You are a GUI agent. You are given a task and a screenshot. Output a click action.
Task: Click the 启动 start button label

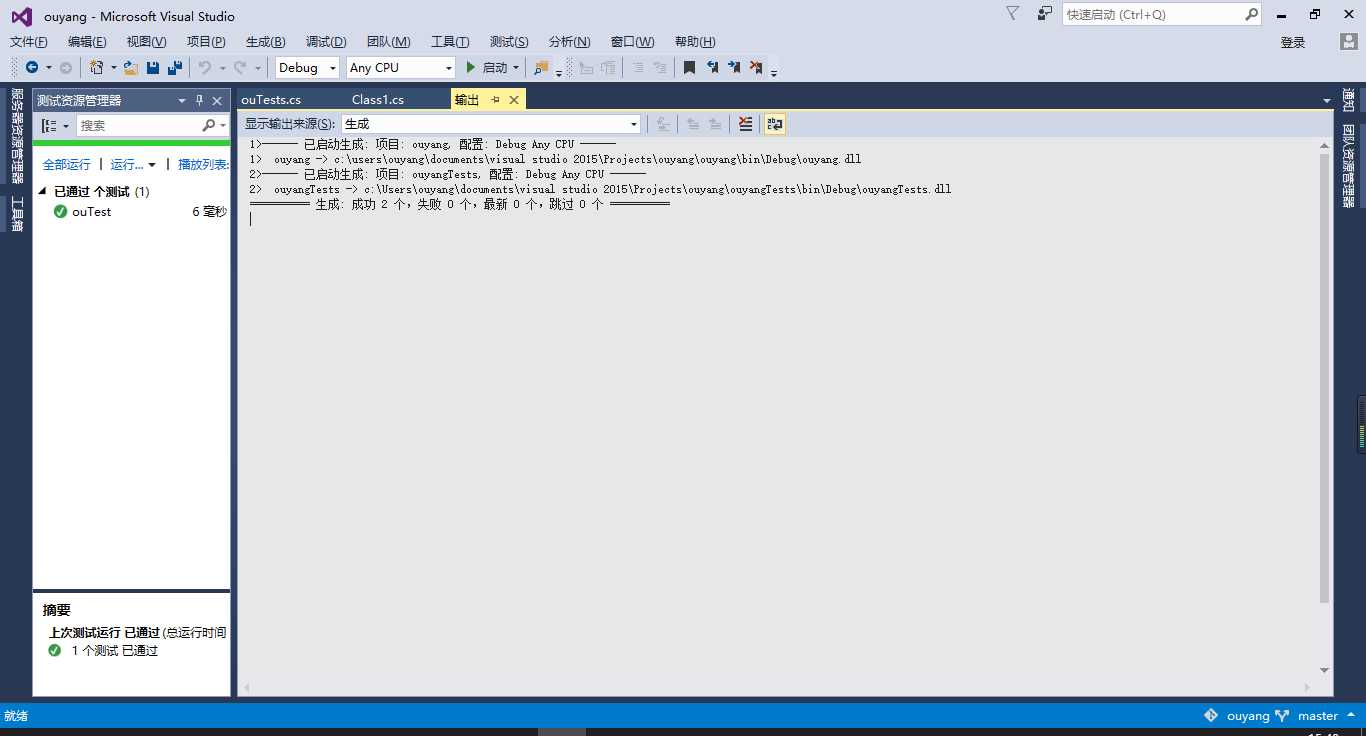[x=495, y=67]
